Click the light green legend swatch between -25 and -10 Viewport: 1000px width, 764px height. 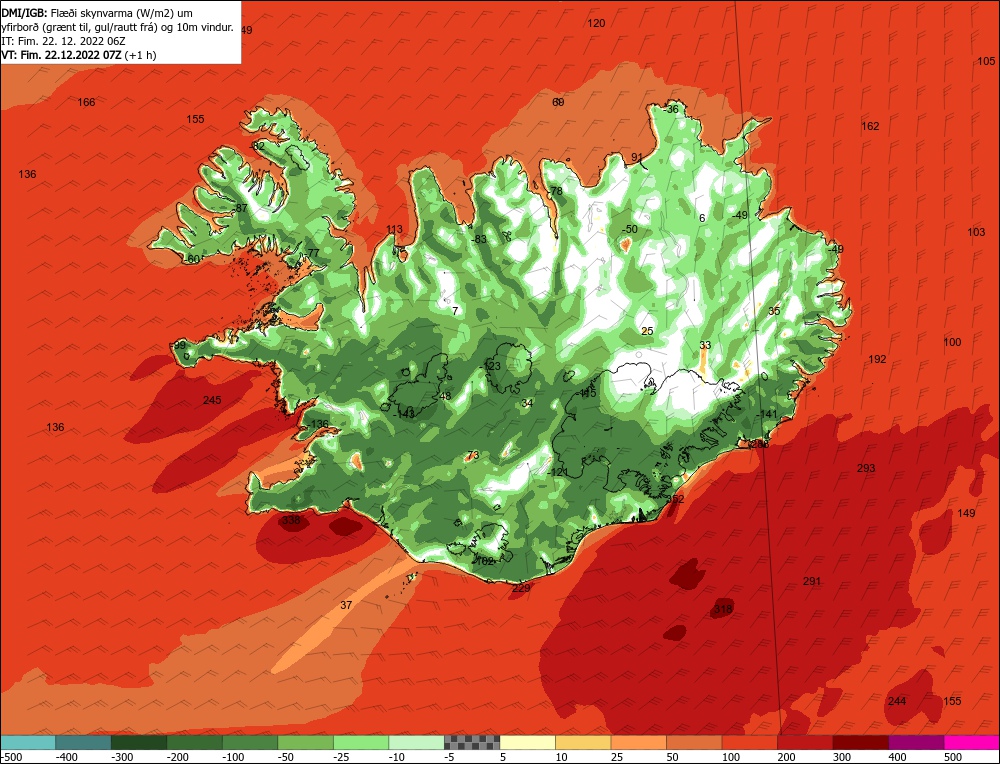361,742
